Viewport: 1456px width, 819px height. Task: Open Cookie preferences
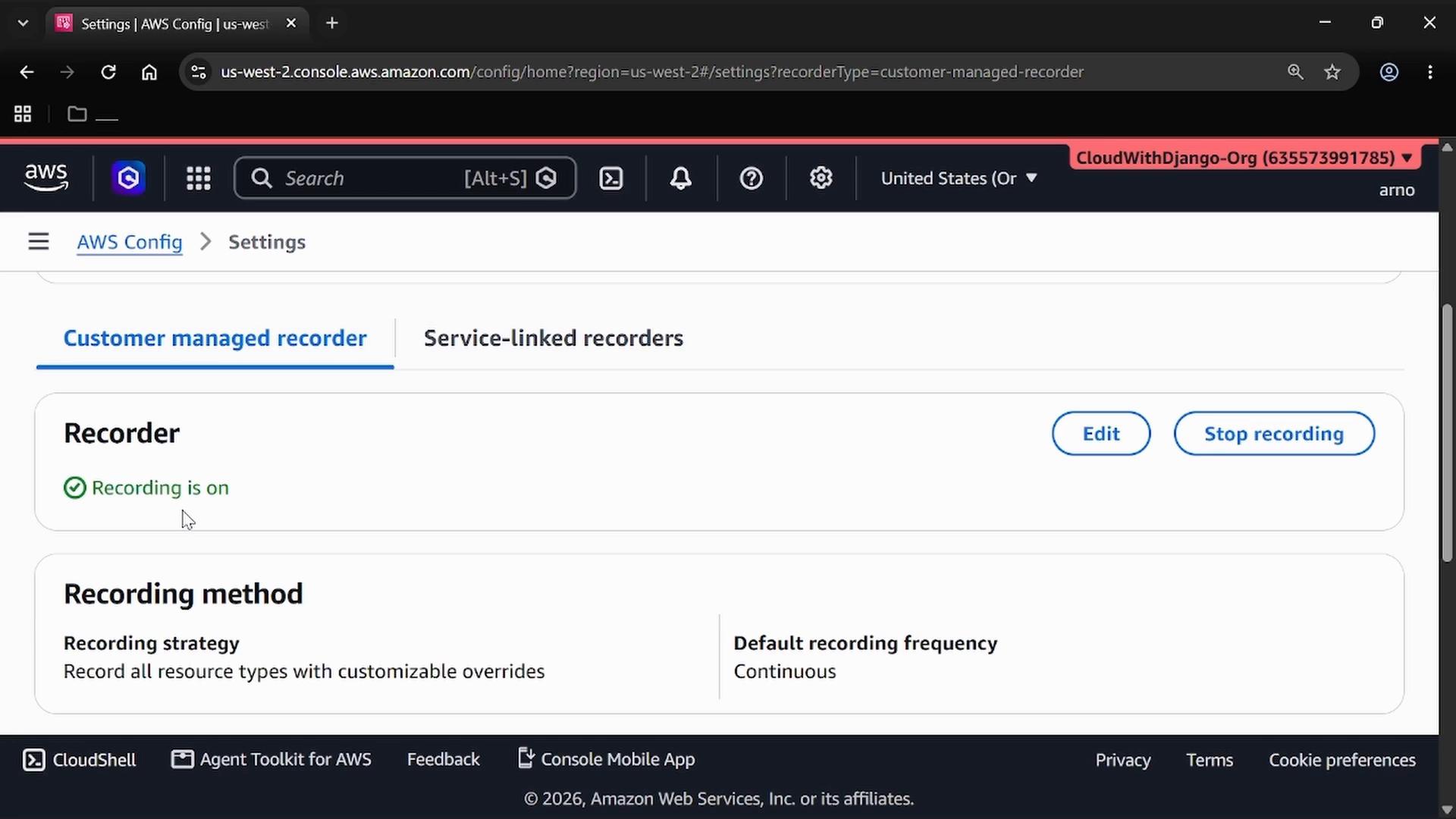[1342, 760]
